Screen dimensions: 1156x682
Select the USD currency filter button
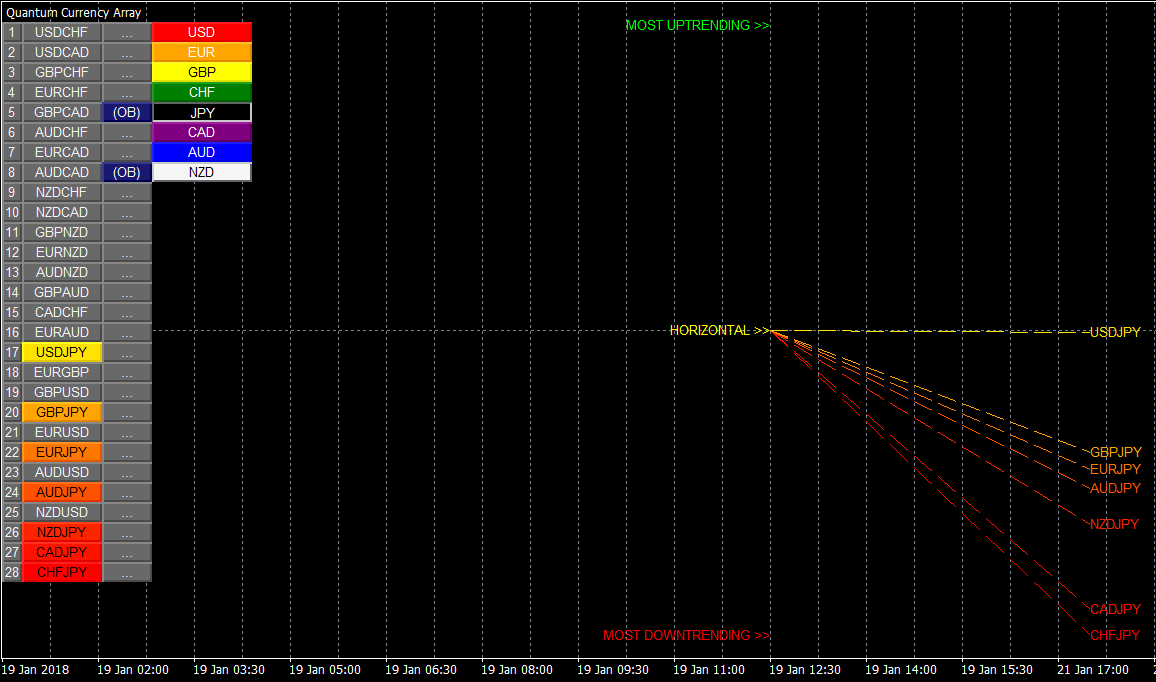click(201, 32)
